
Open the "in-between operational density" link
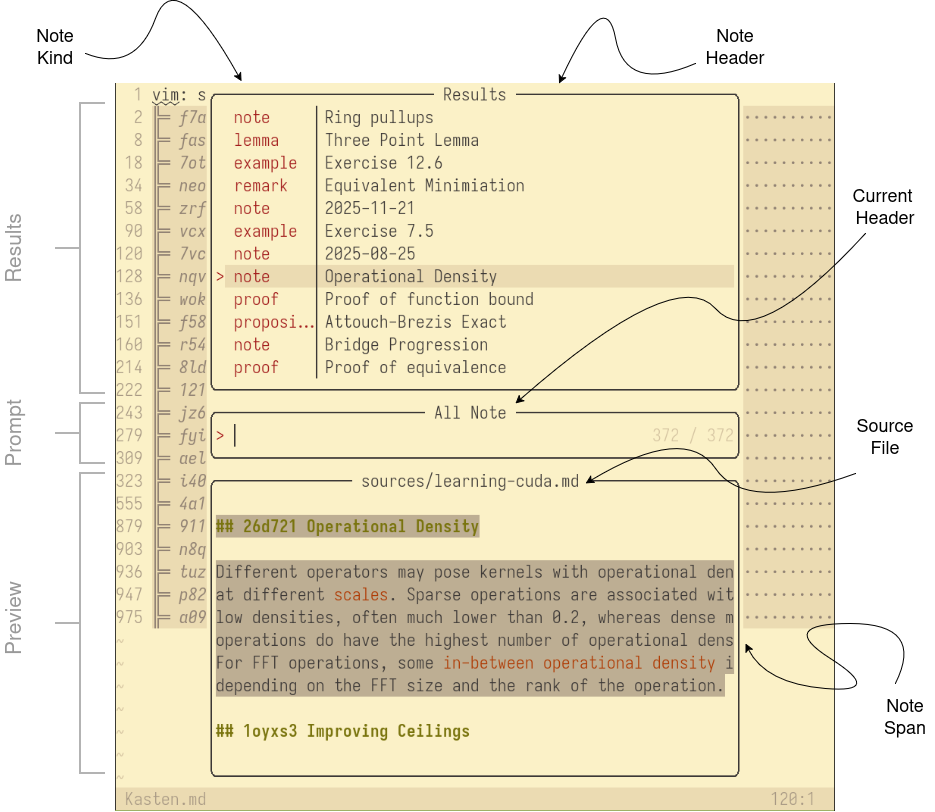pyautogui.click(x=579, y=663)
